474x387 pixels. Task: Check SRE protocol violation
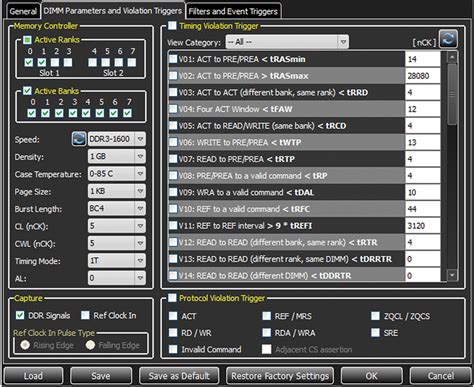(x=376, y=332)
